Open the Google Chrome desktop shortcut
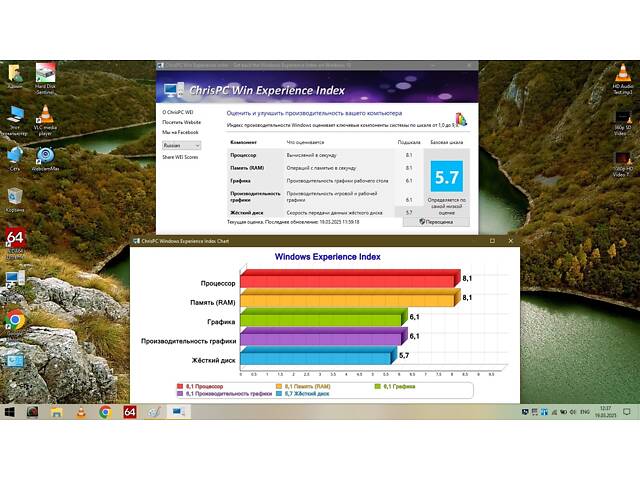Viewport: 640px width, 480px height. (15, 322)
